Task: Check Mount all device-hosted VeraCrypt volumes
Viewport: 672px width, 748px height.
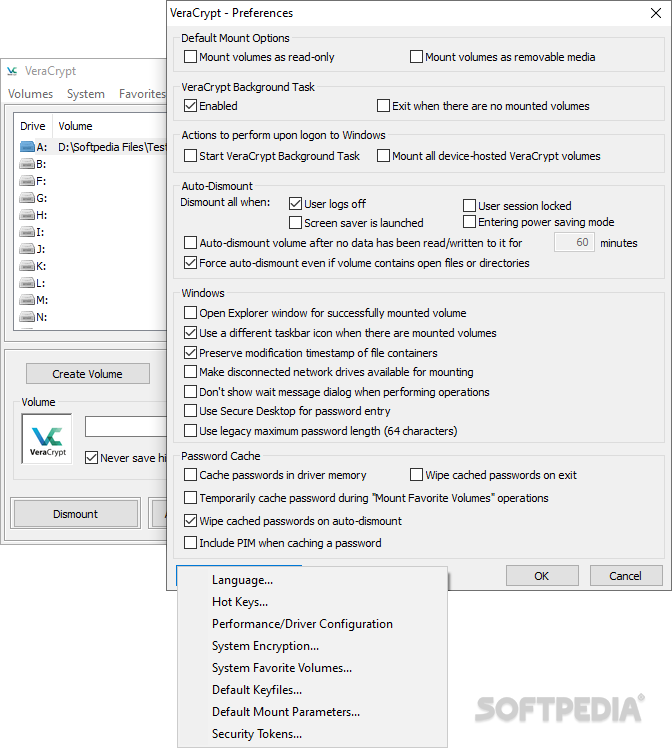Action: [383, 156]
